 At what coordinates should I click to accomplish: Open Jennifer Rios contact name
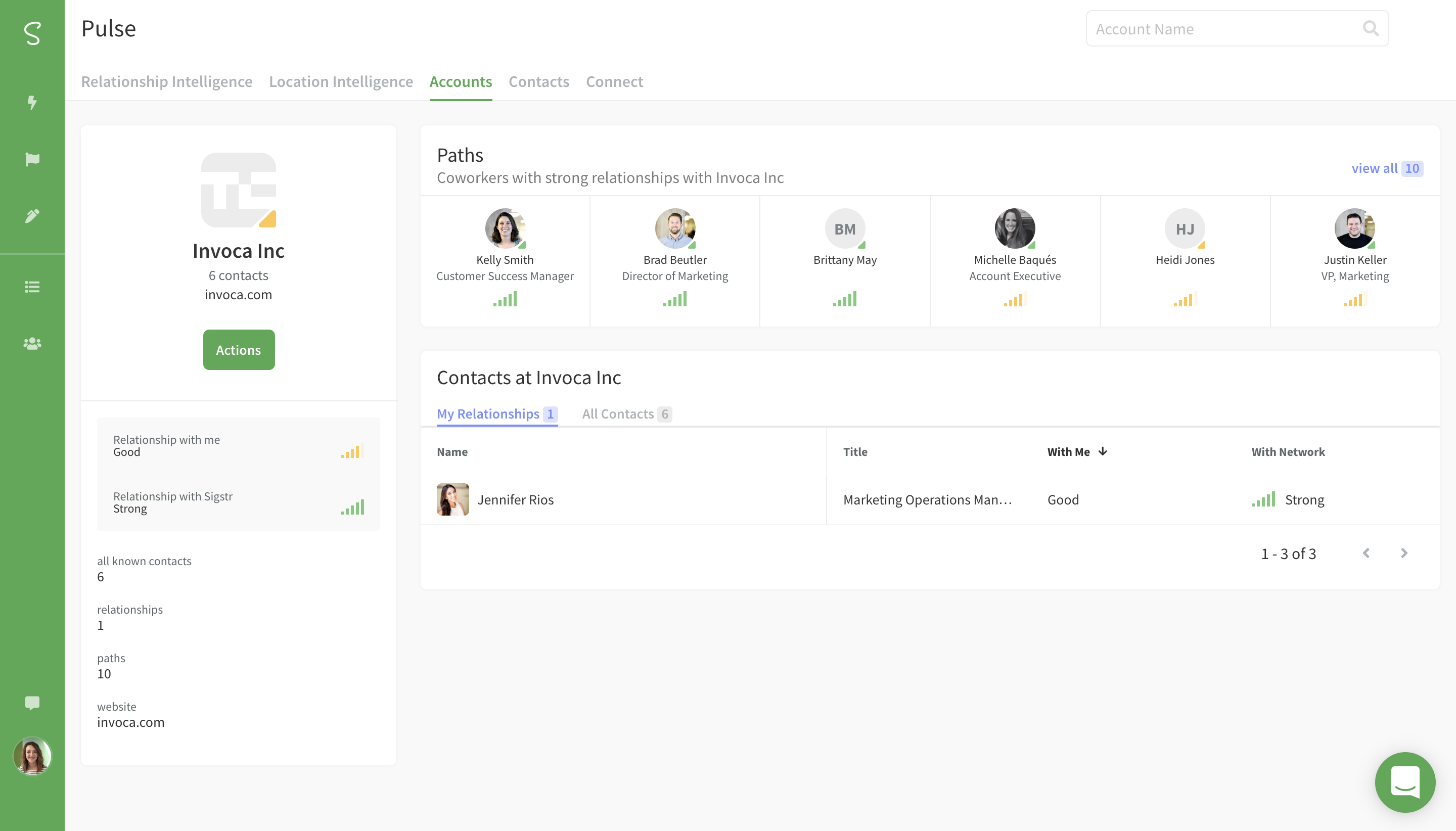(x=515, y=499)
